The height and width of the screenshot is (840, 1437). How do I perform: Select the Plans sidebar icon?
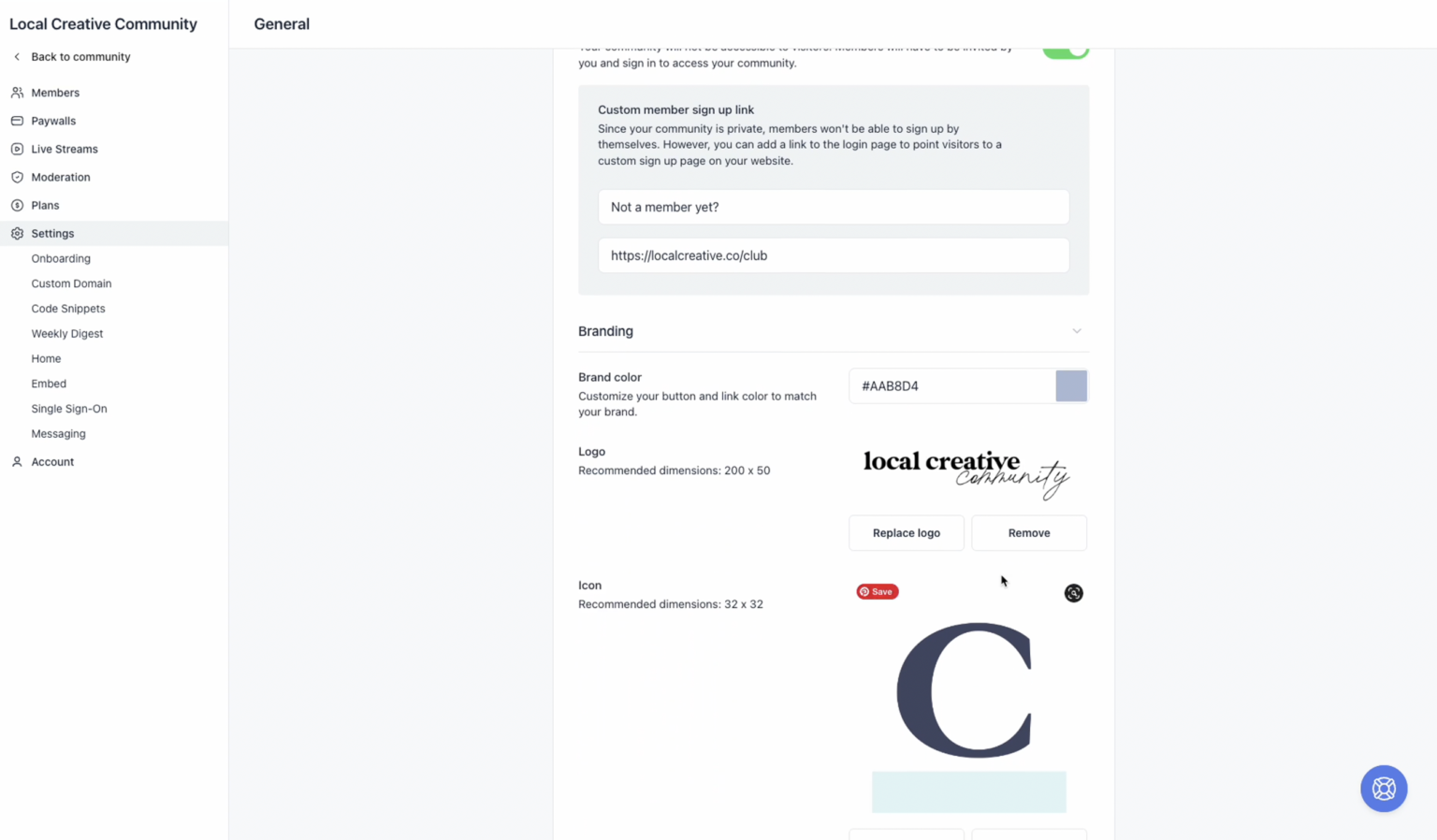point(16,205)
